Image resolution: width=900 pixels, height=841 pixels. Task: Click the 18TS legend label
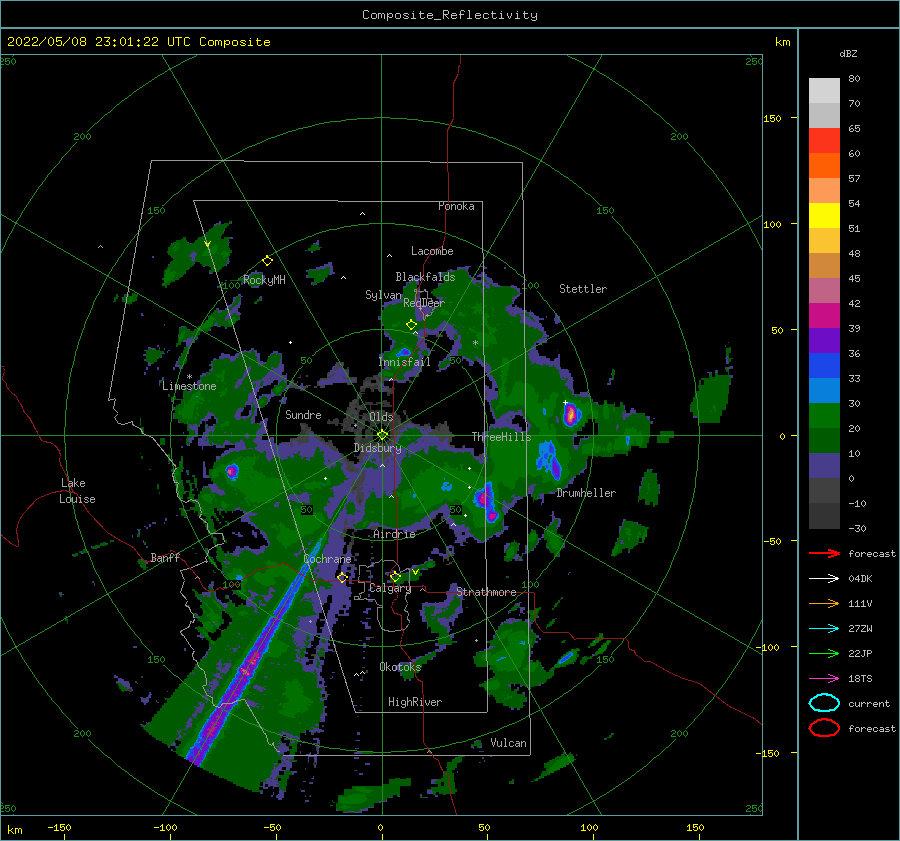pyautogui.click(x=860, y=679)
